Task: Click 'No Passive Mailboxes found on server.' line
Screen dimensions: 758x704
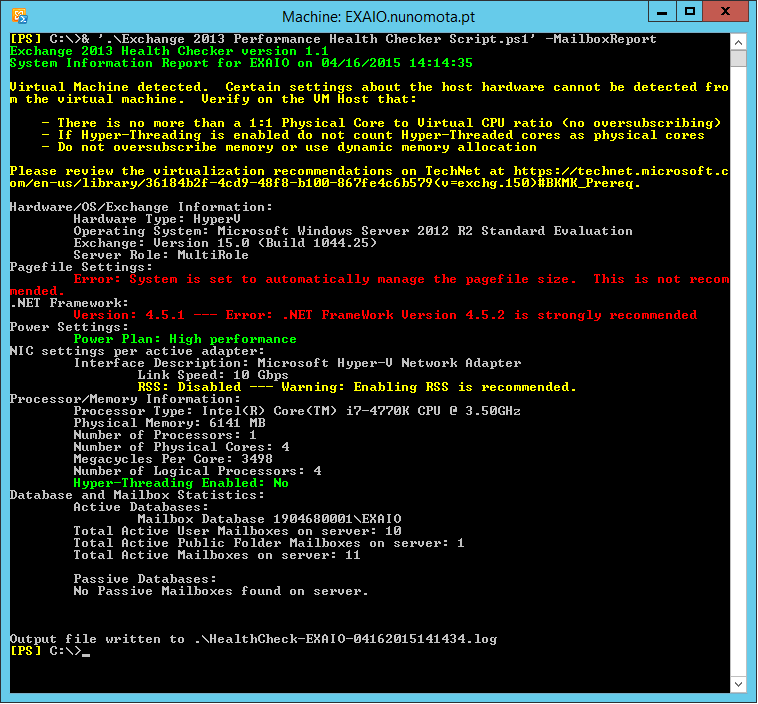Action: (221, 591)
